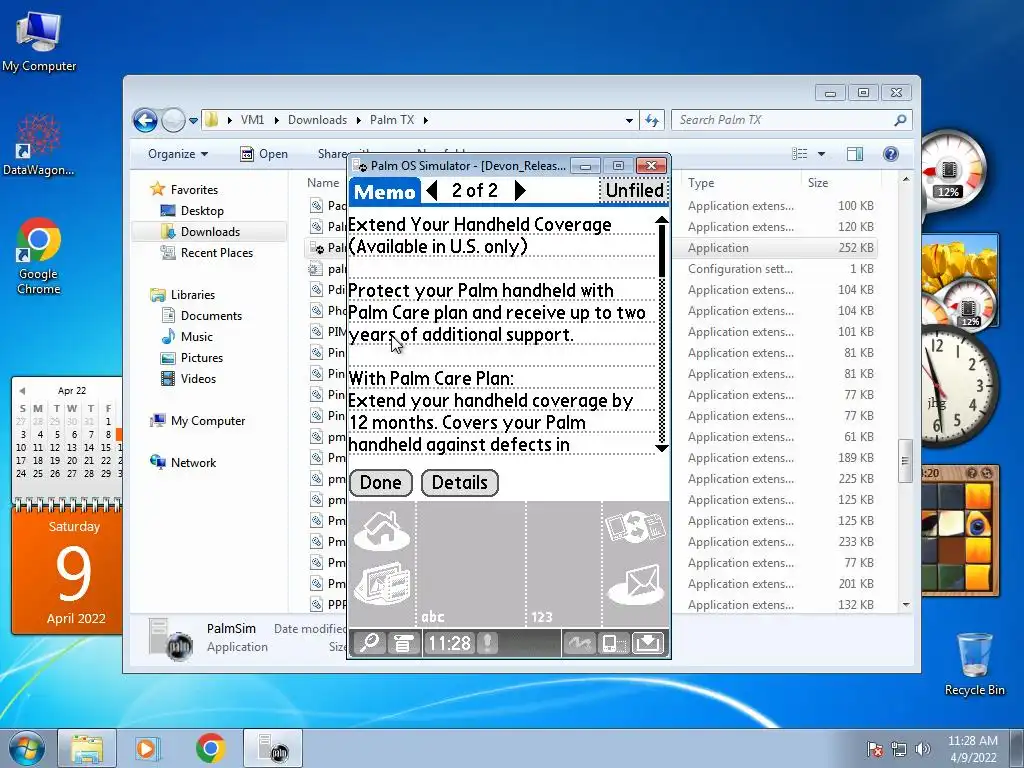Click VM1 in the address breadcrumb
The height and width of the screenshot is (768, 1024).
point(252,120)
